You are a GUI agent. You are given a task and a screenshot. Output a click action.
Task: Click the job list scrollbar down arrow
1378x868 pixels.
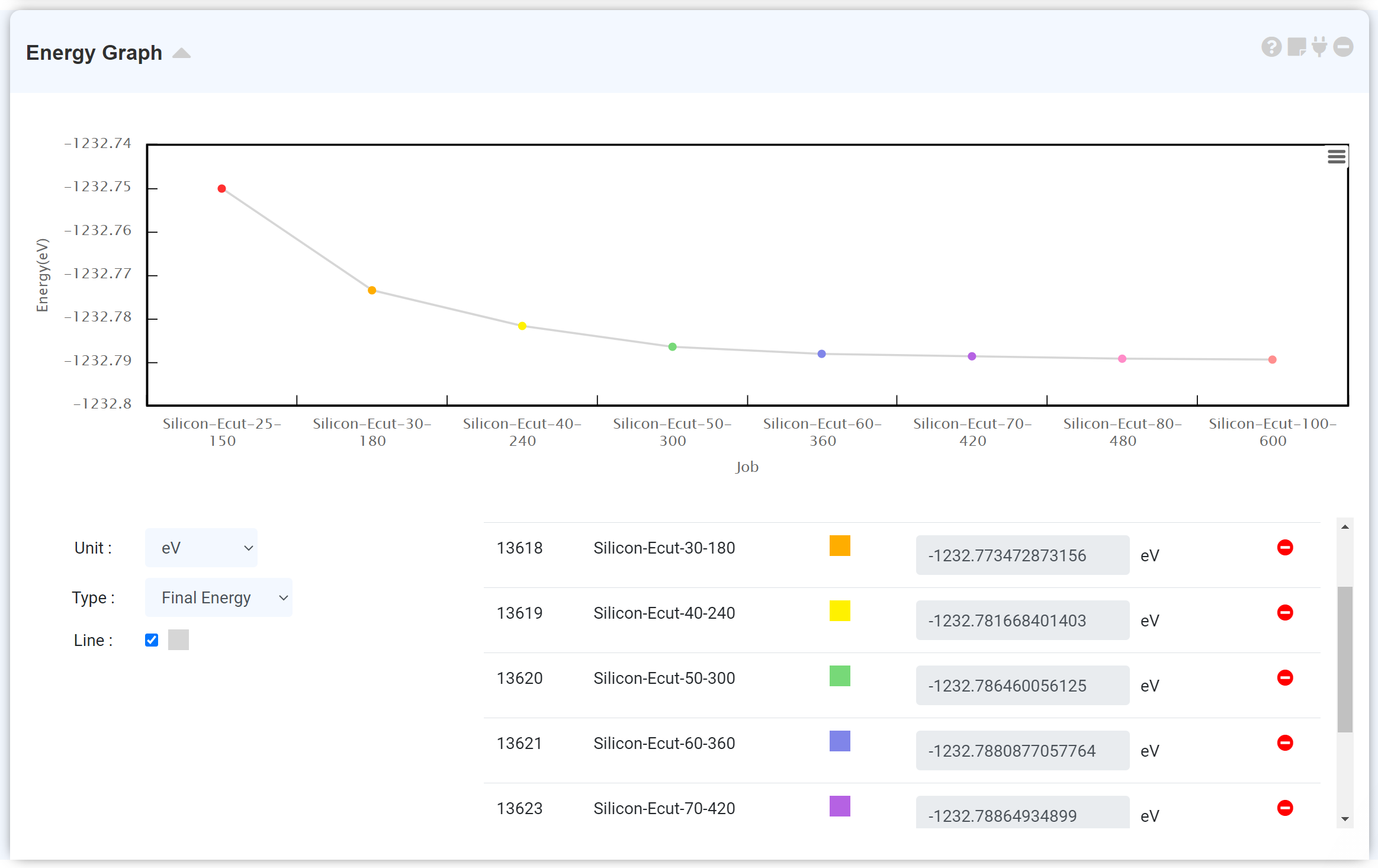pyautogui.click(x=1345, y=819)
